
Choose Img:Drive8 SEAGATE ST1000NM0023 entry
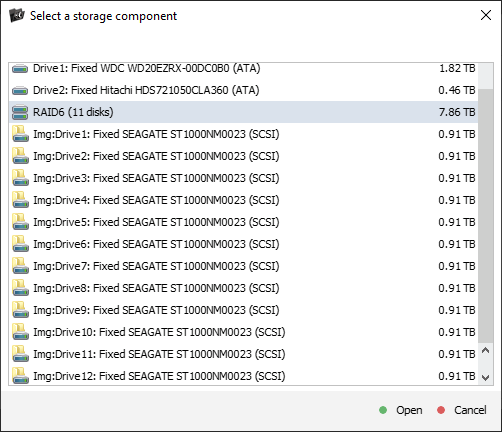point(243,288)
